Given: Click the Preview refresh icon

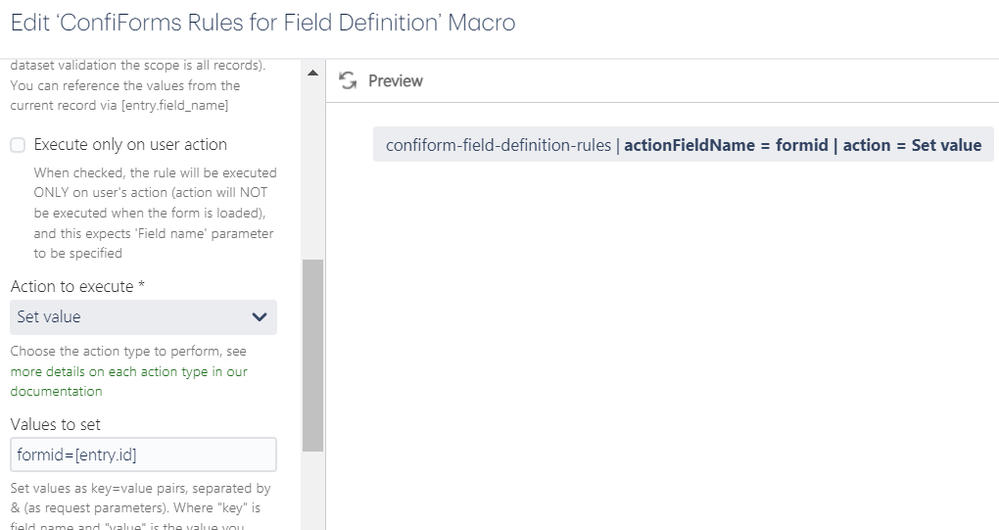Looking at the screenshot, I should [x=348, y=81].
